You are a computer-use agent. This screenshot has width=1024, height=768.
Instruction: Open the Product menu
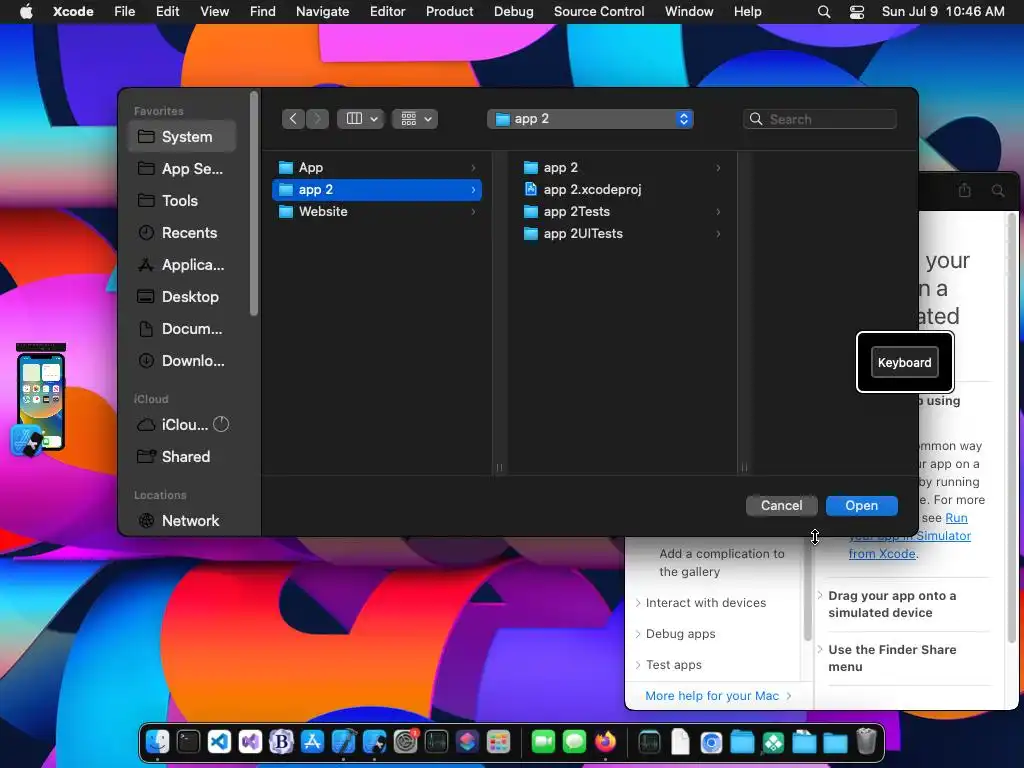pyautogui.click(x=449, y=11)
